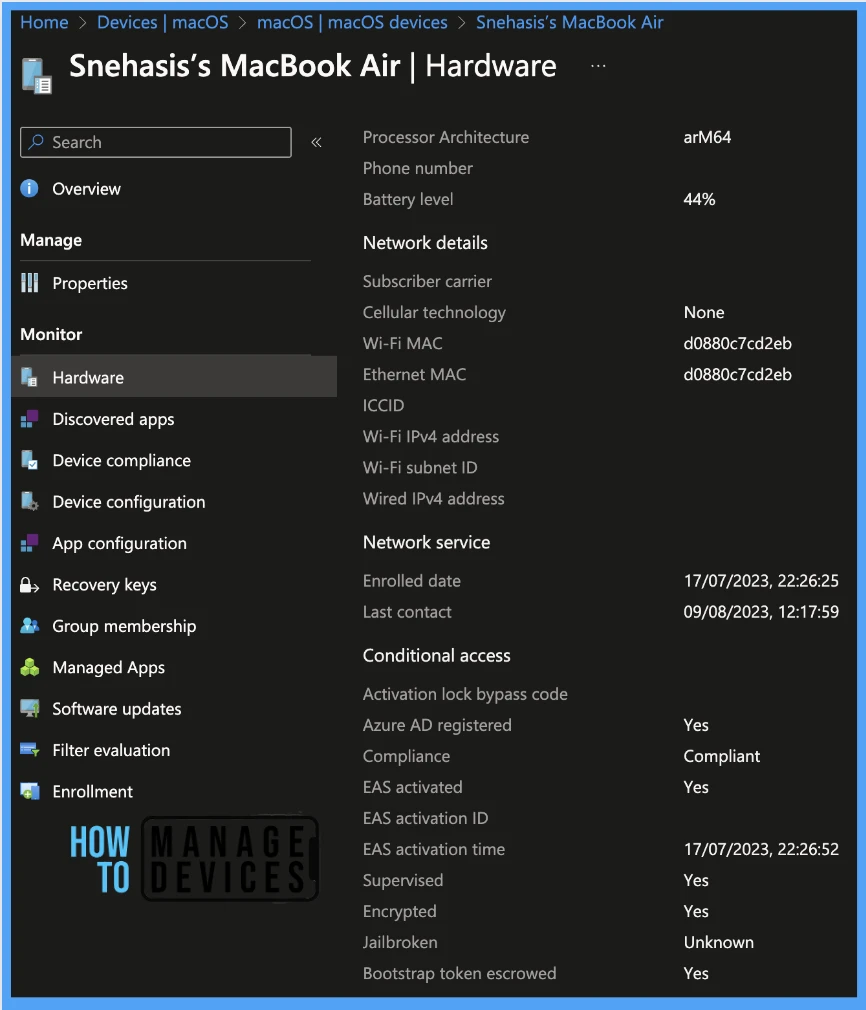Image resolution: width=866 pixels, height=1010 pixels.
Task: Open Discovered apps page
Action: [x=113, y=419]
